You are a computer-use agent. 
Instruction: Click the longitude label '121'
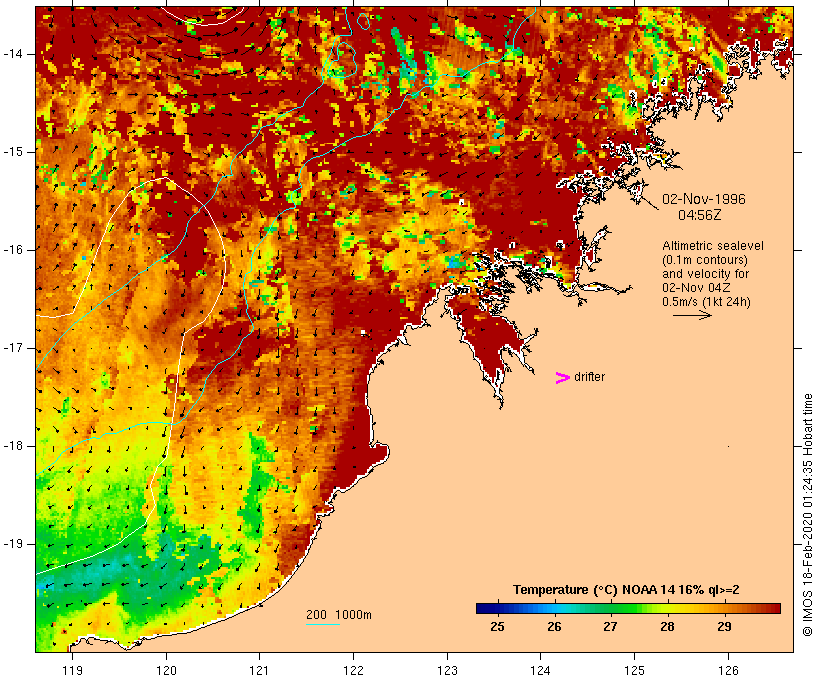pyautogui.click(x=259, y=670)
